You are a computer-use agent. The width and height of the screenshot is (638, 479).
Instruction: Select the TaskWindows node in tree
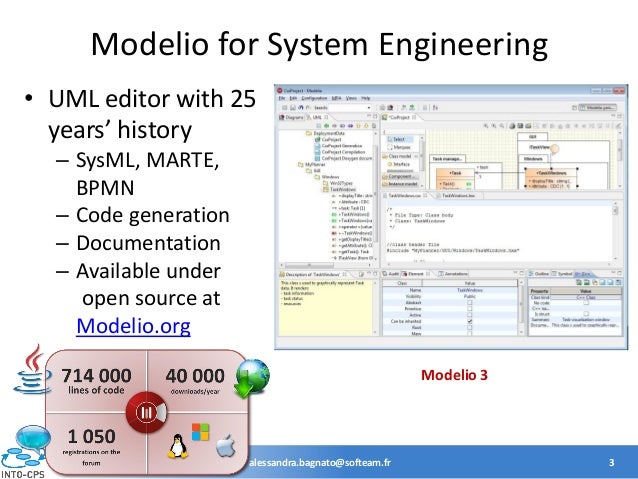(340, 189)
